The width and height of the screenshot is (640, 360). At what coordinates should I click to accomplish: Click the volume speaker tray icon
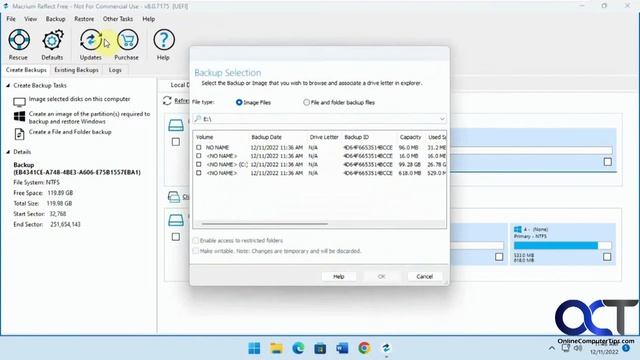pos(578,348)
